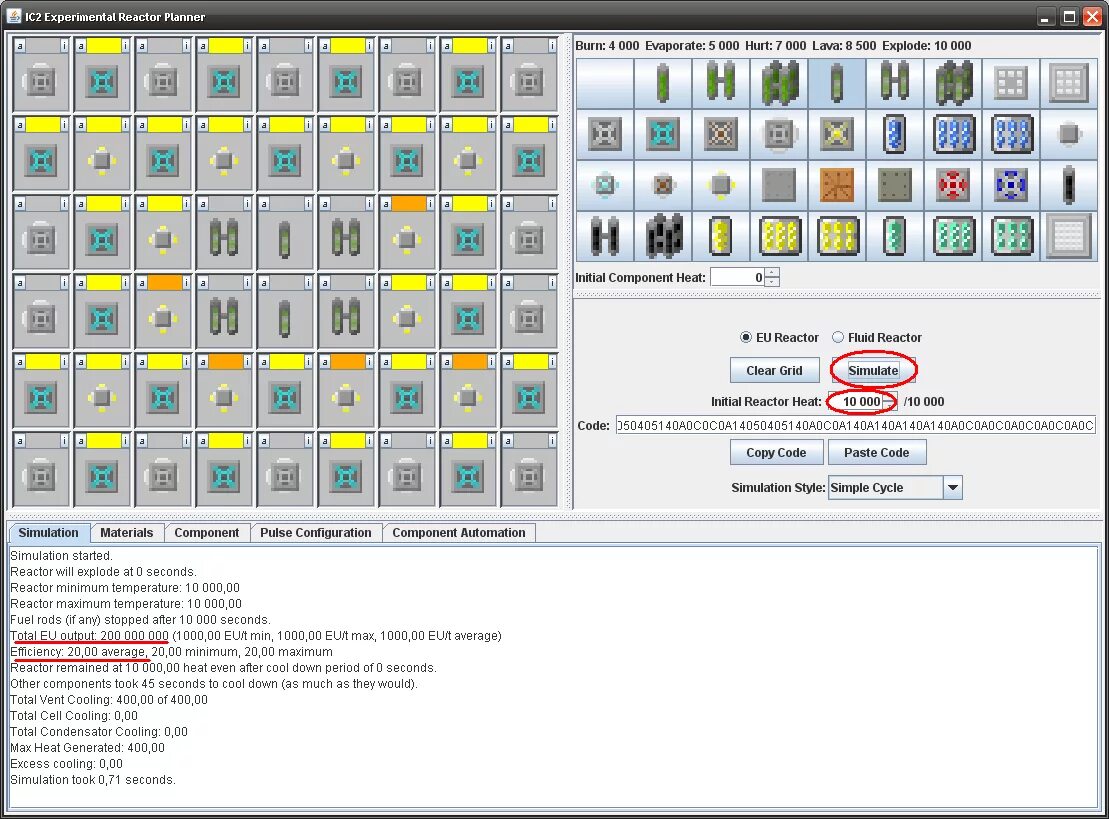This screenshot has width=1109, height=819.
Task: Choose the Fluid Reactor radio option
Action: click(x=877, y=337)
